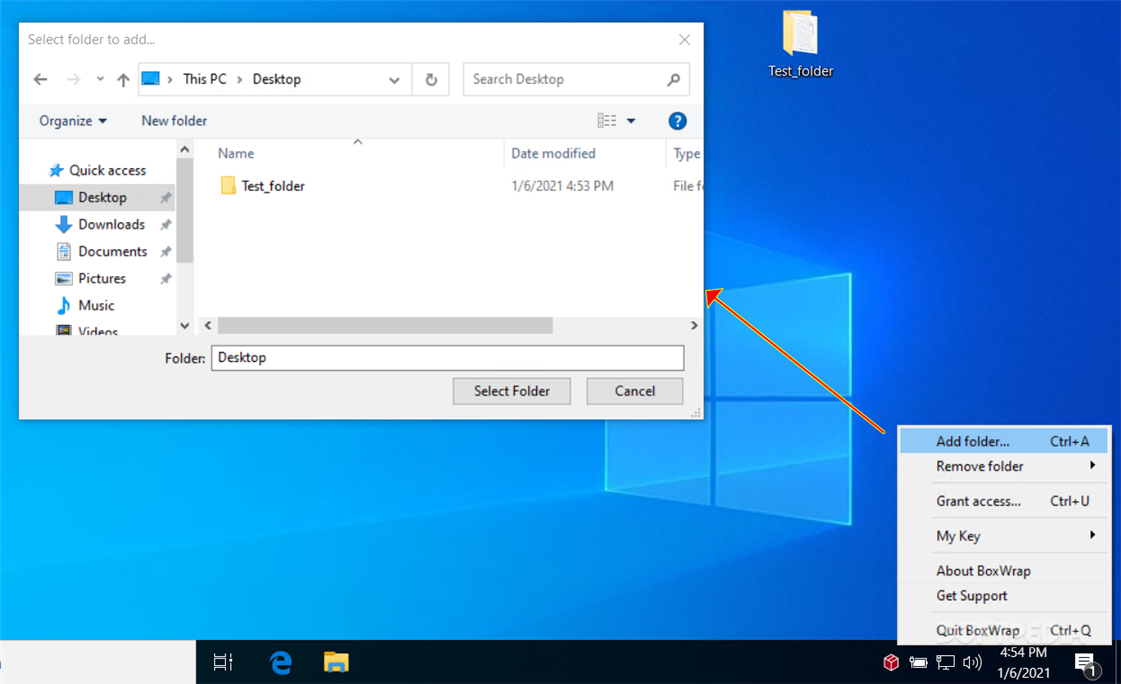The width and height of the screenshot is (1121, 684).
Task: Open Music in navigation pane
Action: tap(98, 306)
